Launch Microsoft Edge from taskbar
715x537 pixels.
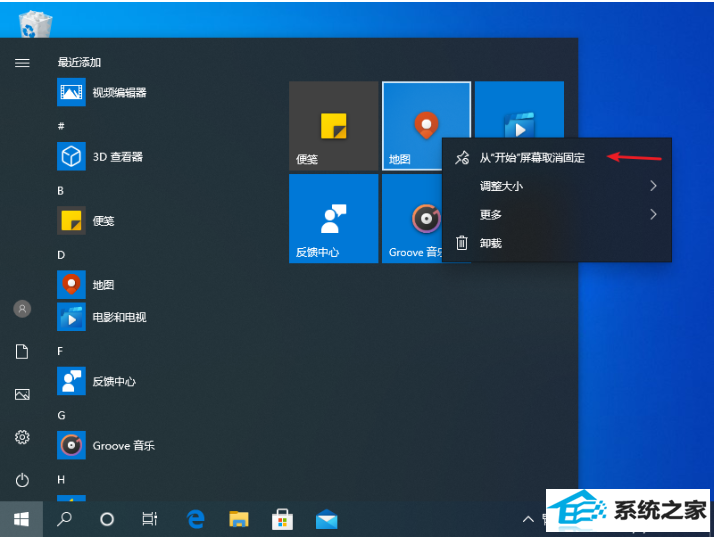coord(196,519)
